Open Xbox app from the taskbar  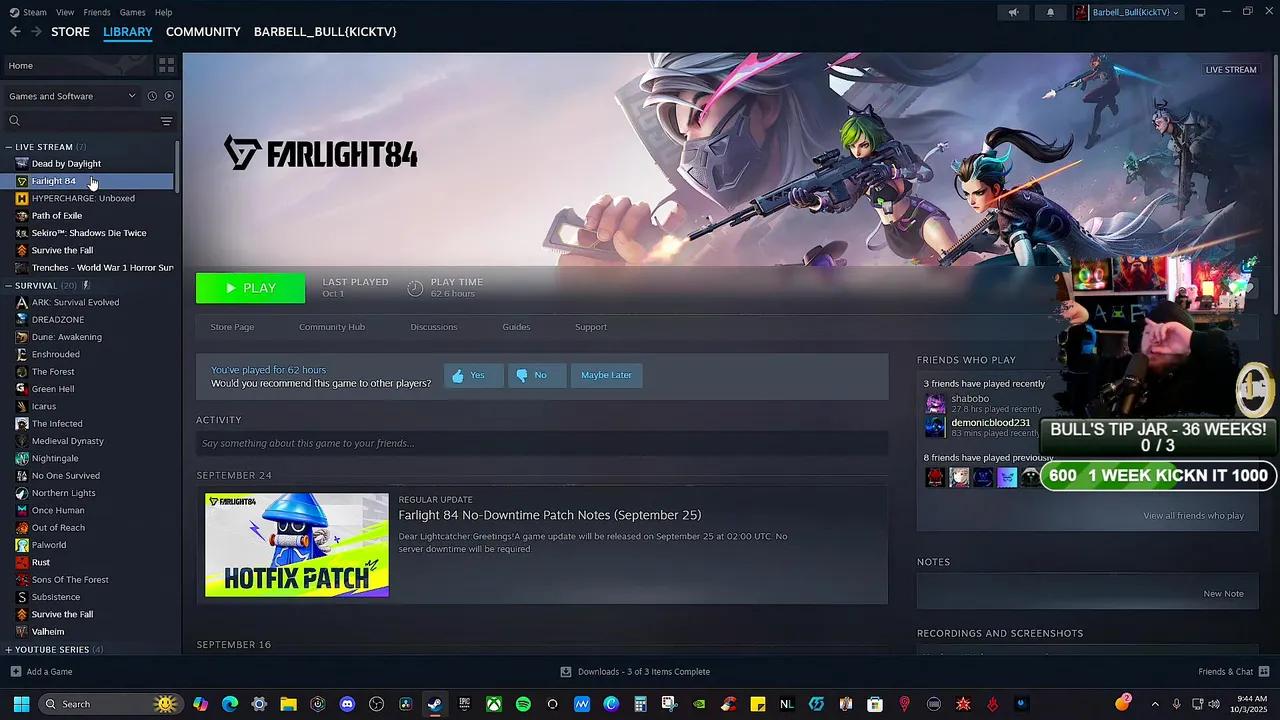click(494, 704)
